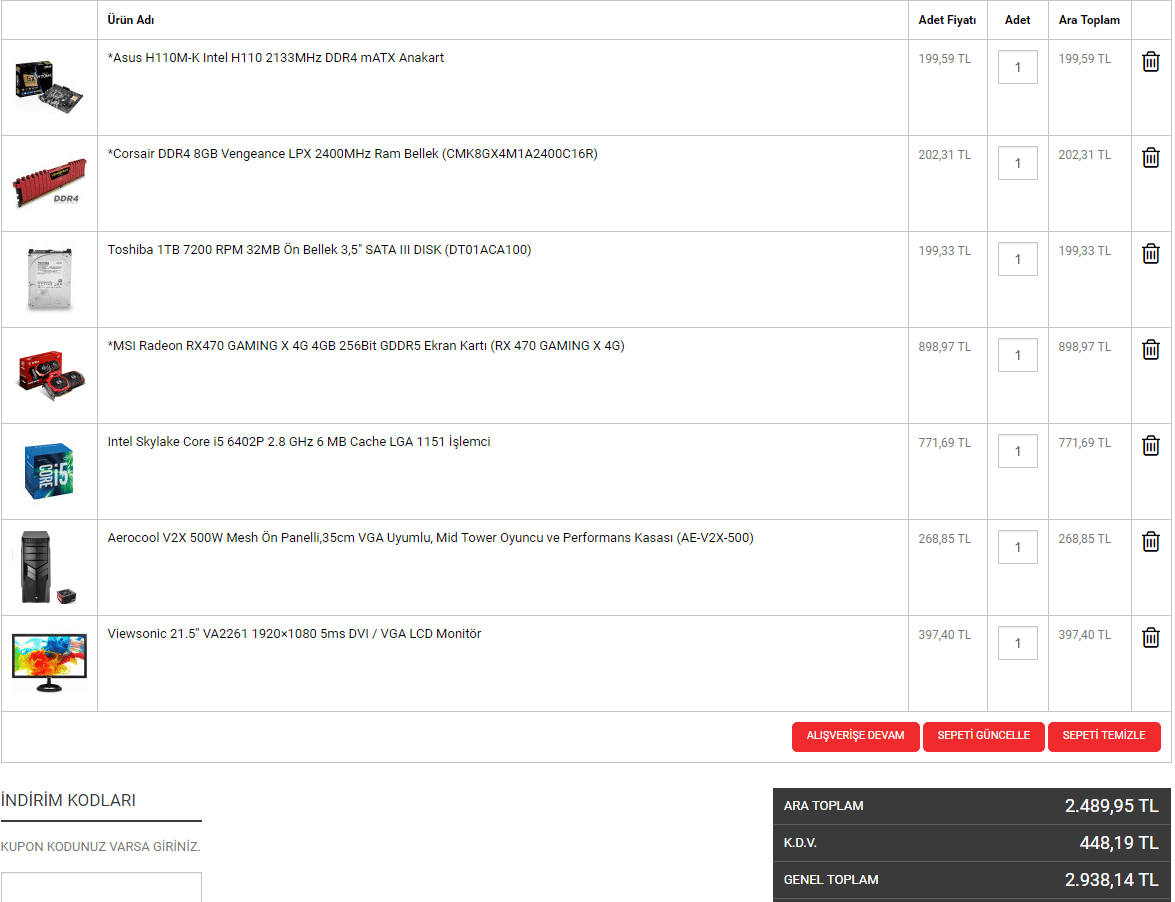The width and height of the screenshot is (1175, 902).
Task: Select the İNDİRİM KODLARI heading
Action: (68, 800)
